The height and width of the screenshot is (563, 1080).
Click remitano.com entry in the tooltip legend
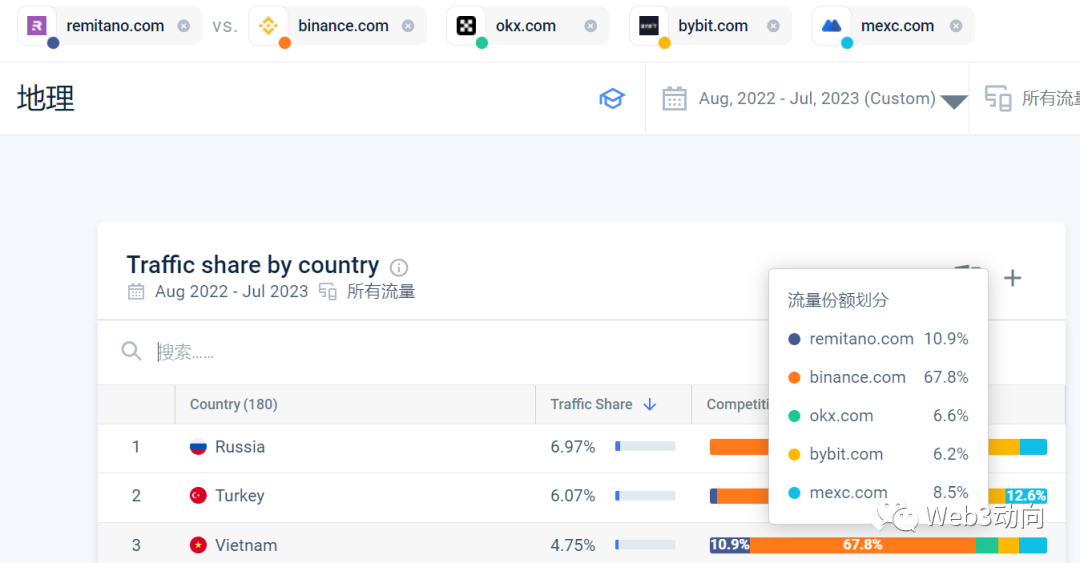878,338
